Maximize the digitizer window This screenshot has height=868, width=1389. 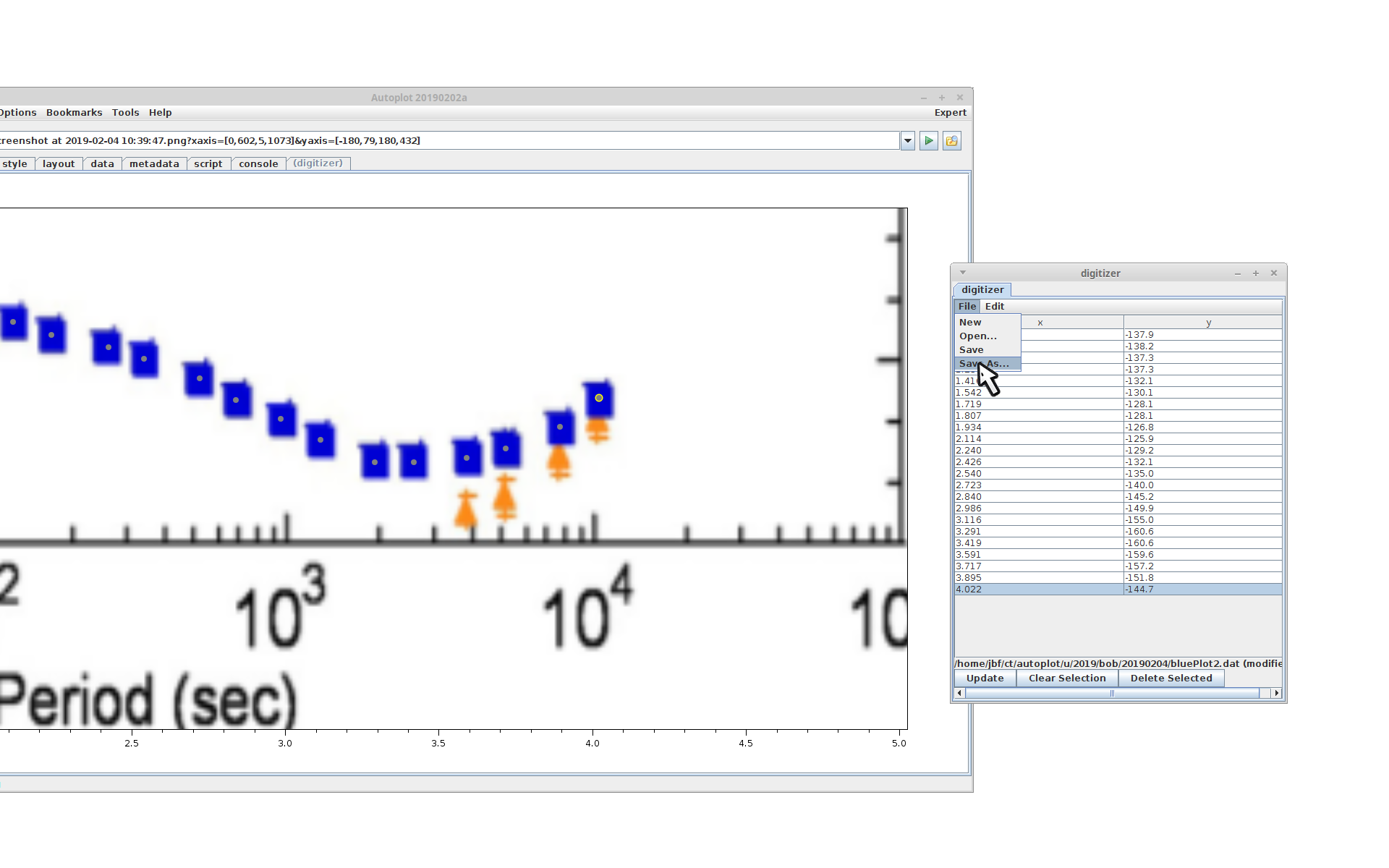pyautogui.click(x=1256, y=273)
